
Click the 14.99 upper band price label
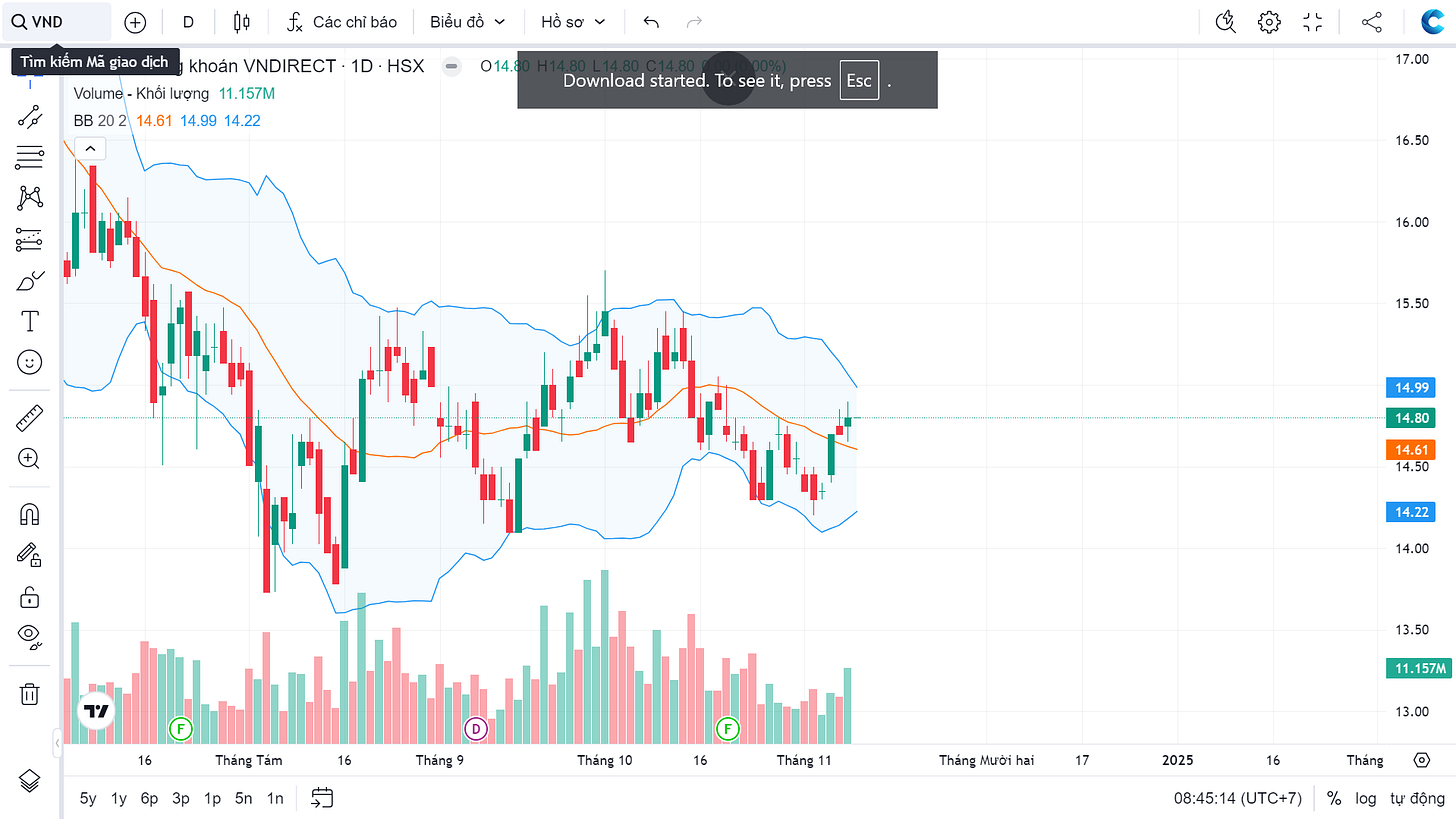pos(1413,387)
